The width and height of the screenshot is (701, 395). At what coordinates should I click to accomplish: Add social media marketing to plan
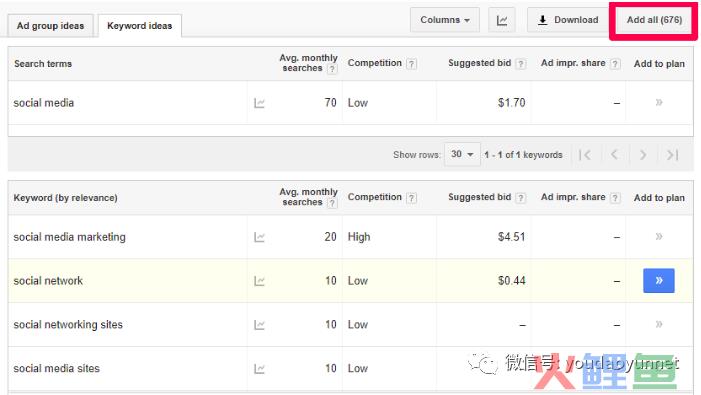tap(659, 236)
